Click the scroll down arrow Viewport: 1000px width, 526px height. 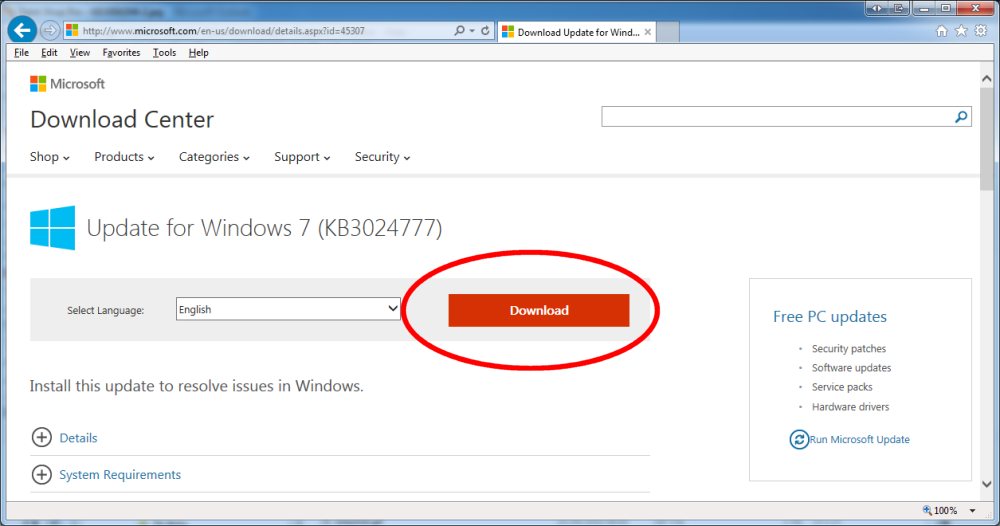pos(987,485)
